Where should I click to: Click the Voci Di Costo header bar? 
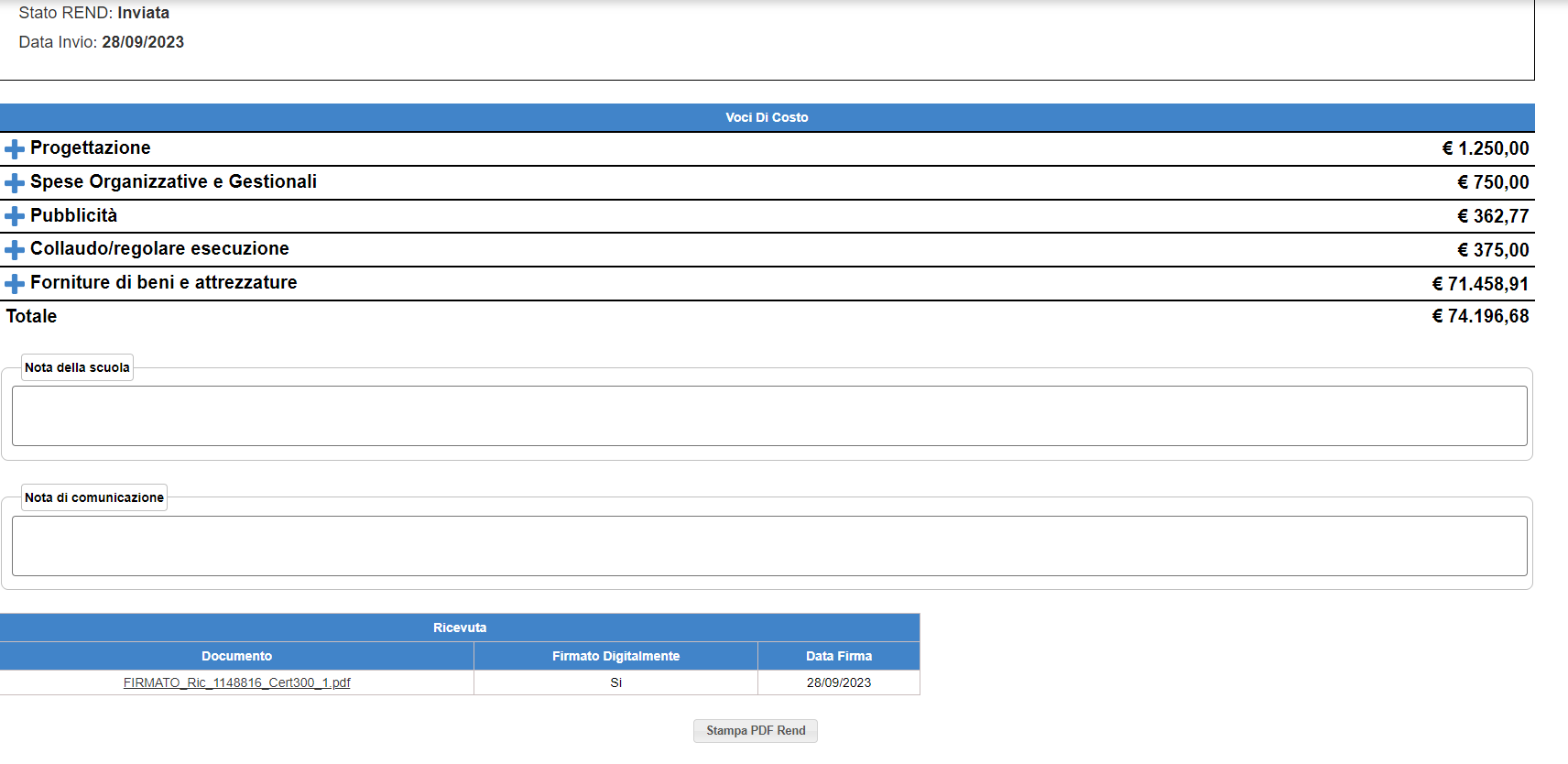point(767,117)
